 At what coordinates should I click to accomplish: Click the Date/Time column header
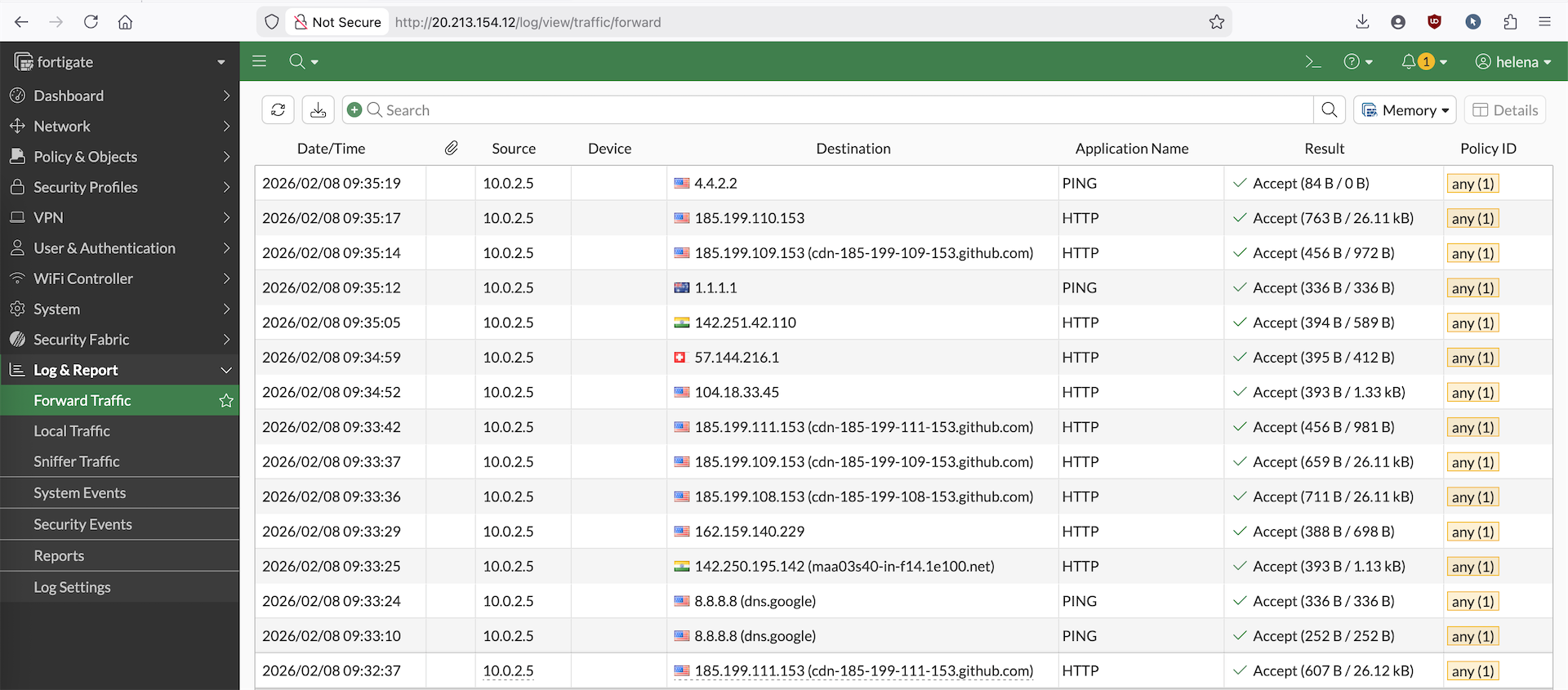(331, 149)
